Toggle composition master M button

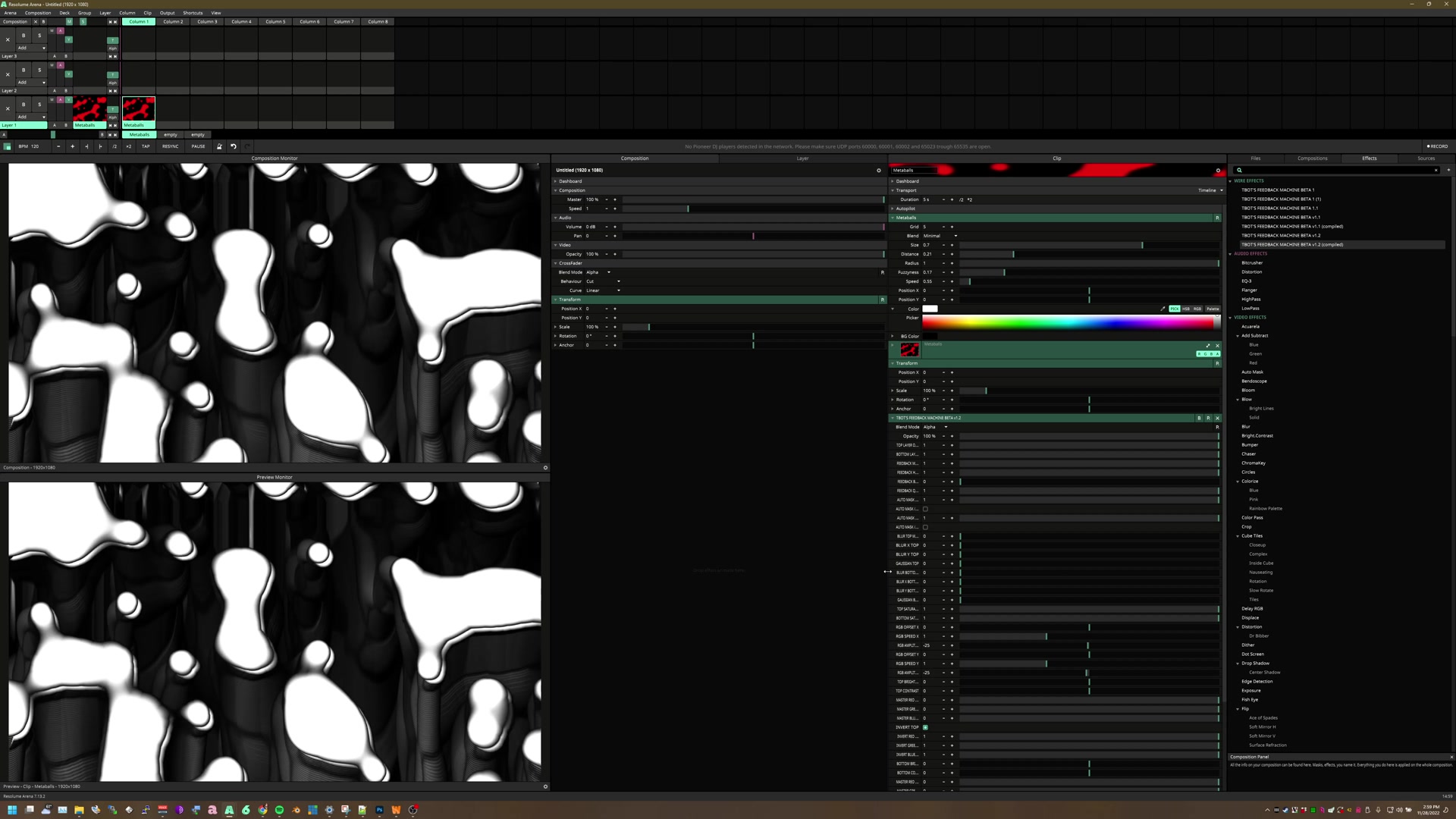coord(69,21)
